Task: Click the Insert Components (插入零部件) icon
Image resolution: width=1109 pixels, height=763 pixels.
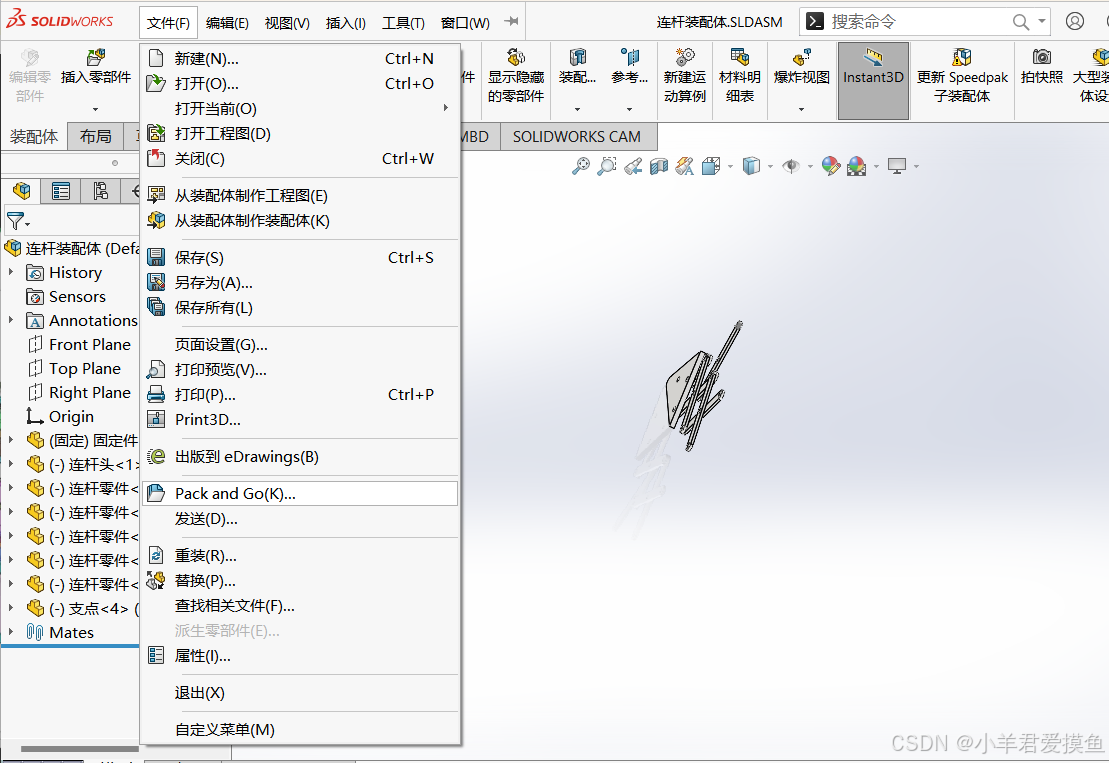Action: (96, 57)
